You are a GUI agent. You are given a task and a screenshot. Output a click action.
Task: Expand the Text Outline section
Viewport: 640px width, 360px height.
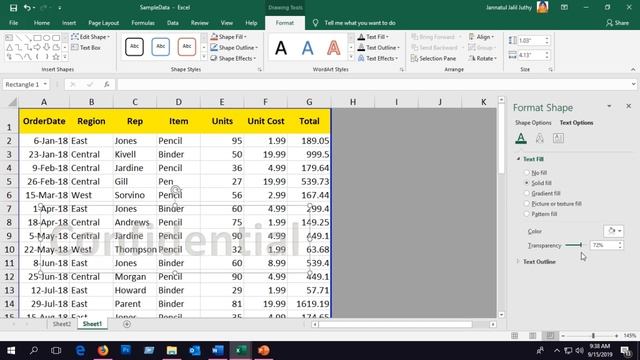pos(518,261)
